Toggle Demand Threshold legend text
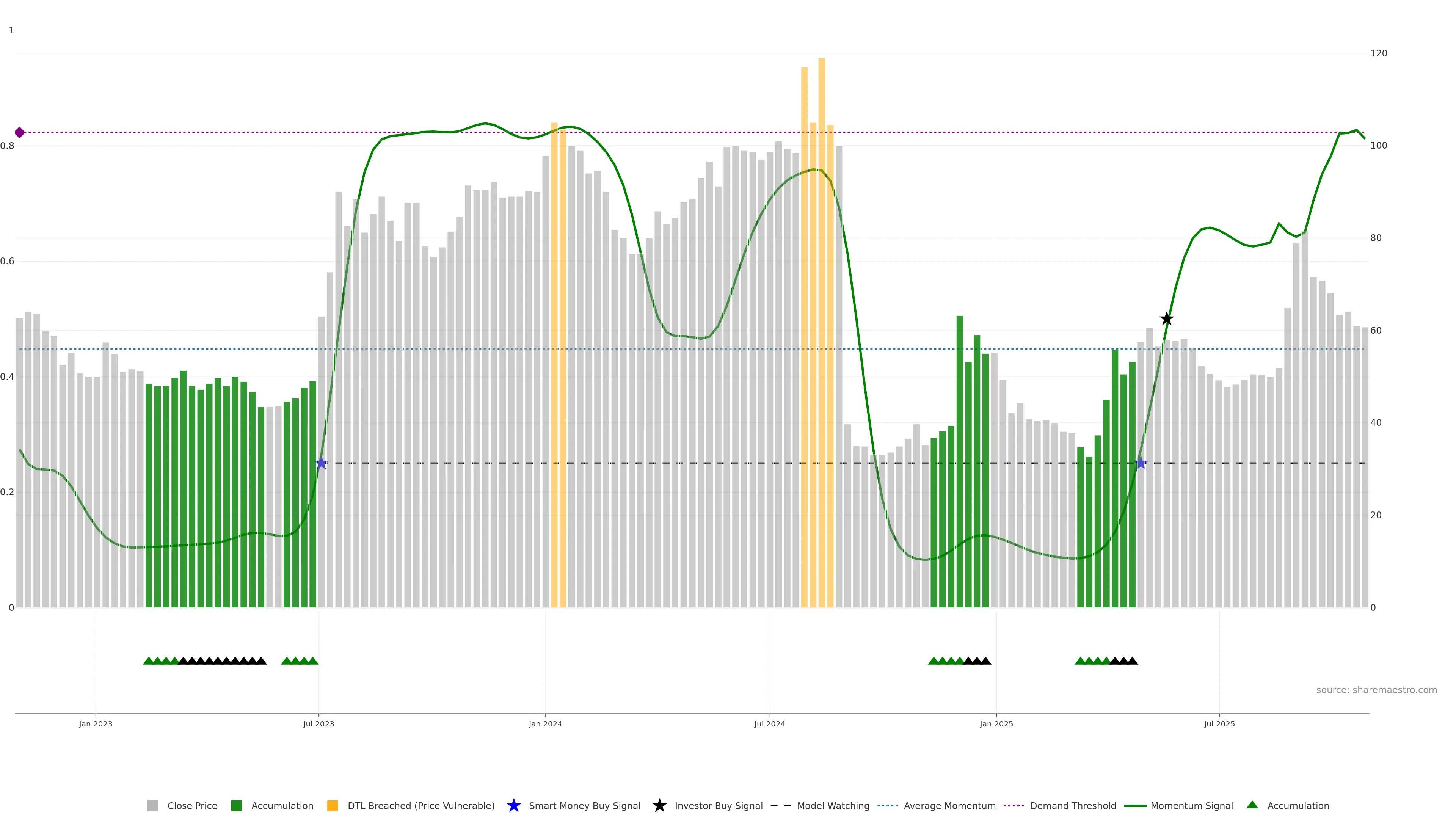Image resolution: width=1456 pixels, height=819 pixels. click(x=1073, y=805)
